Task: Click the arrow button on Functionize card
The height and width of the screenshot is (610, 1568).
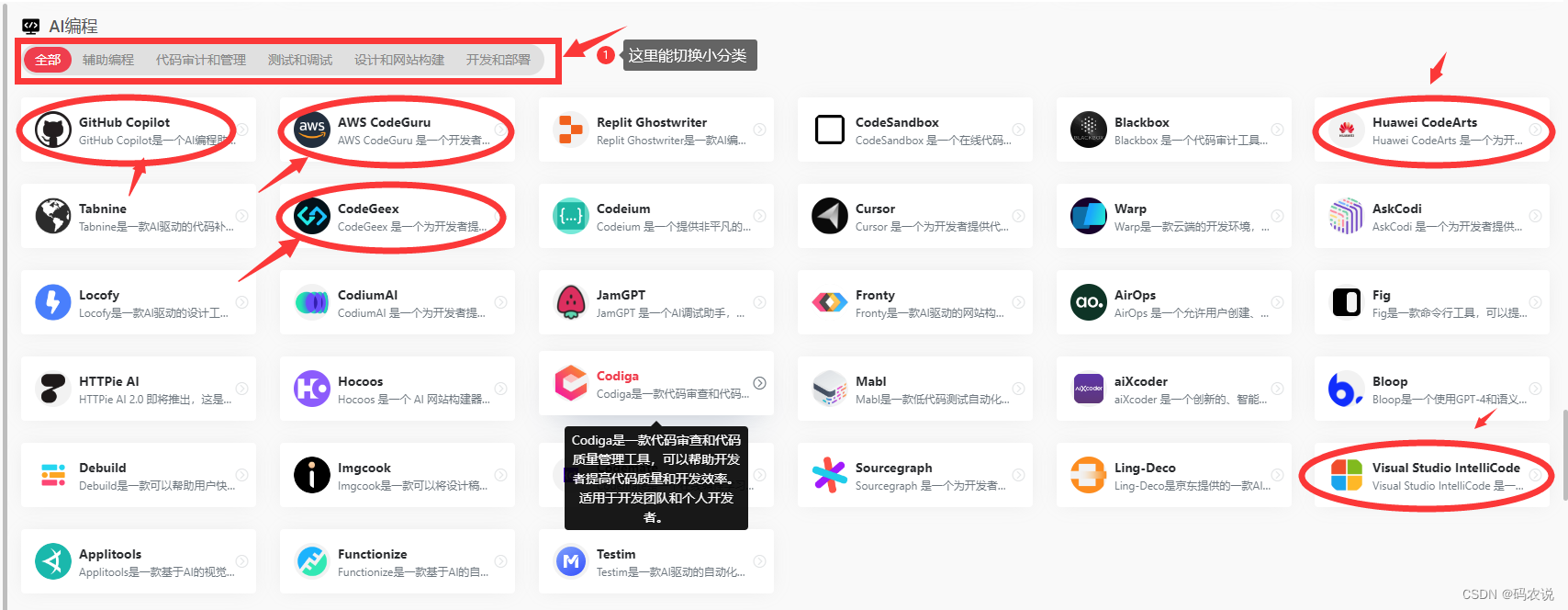Action: [501, 561]
